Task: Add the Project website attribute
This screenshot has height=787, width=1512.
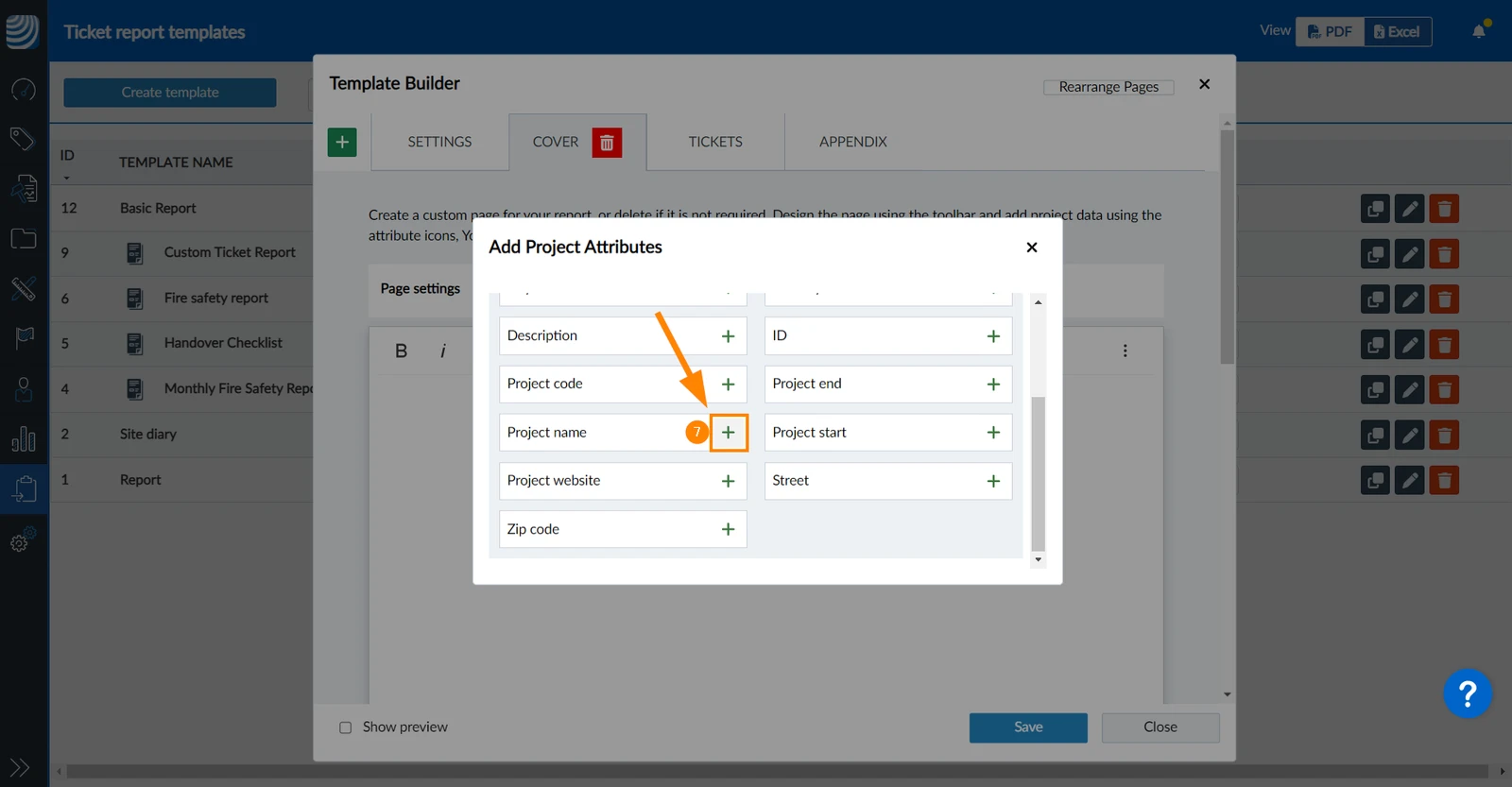Action: tap(728, 481)
